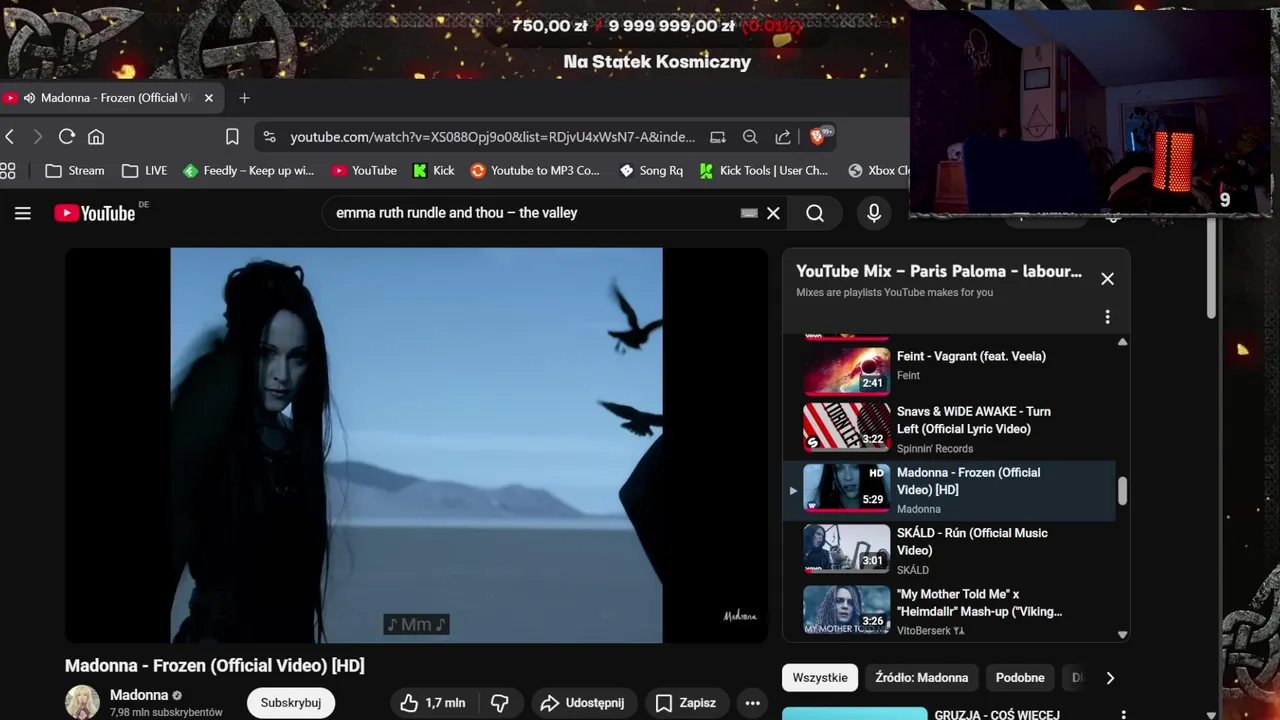
Task: Open the Kick Tools bookmark
Action: click(x=764, y=171)
